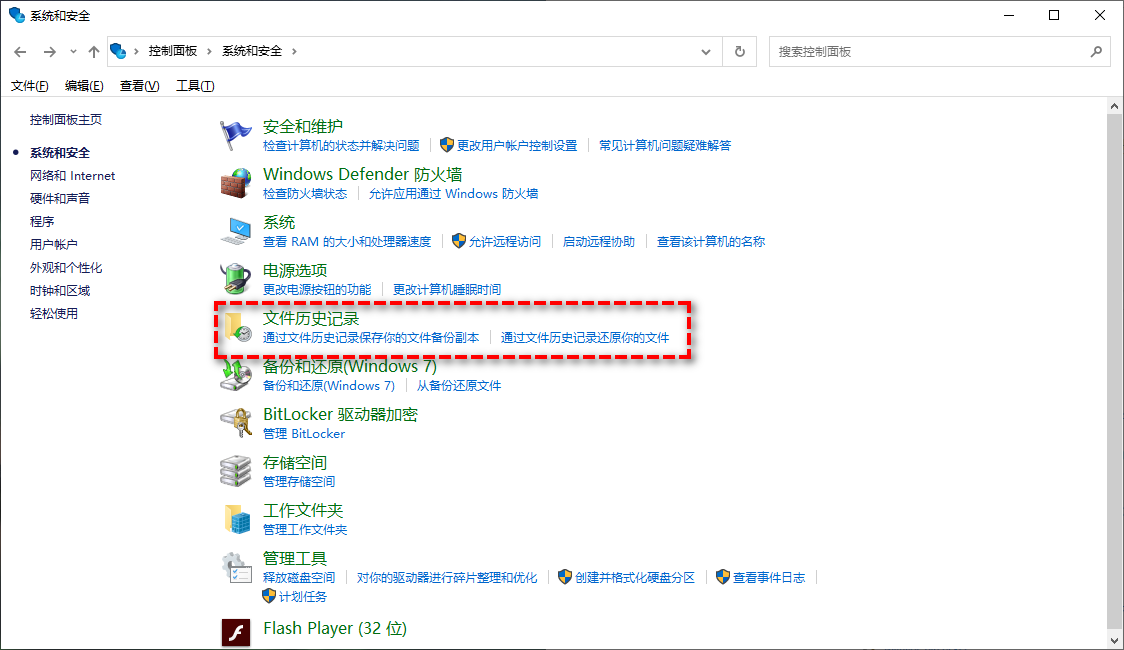Expand the chevron before 控制面板 in the address bar
This screenshot has height=650, width=1124.
pyautogui.click(x=136, y=52)
